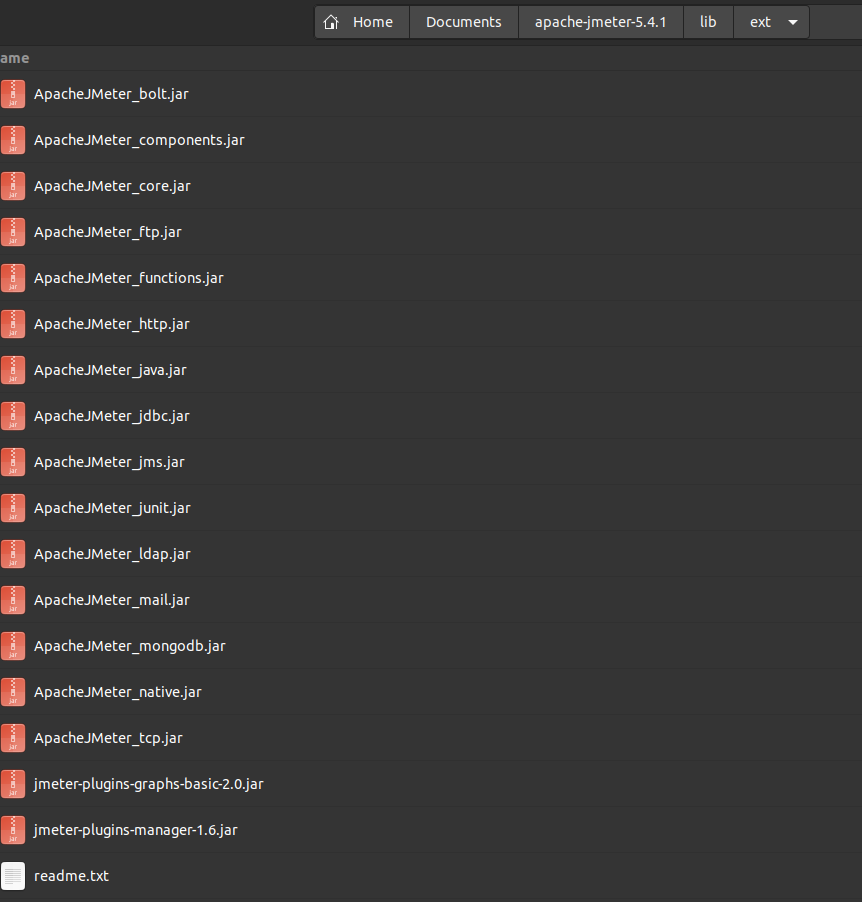This screenshot has width=862, height=902.
Task: Click the ApacheJMeter_core.jar archive icon
Action: click(x=13, y=186)
